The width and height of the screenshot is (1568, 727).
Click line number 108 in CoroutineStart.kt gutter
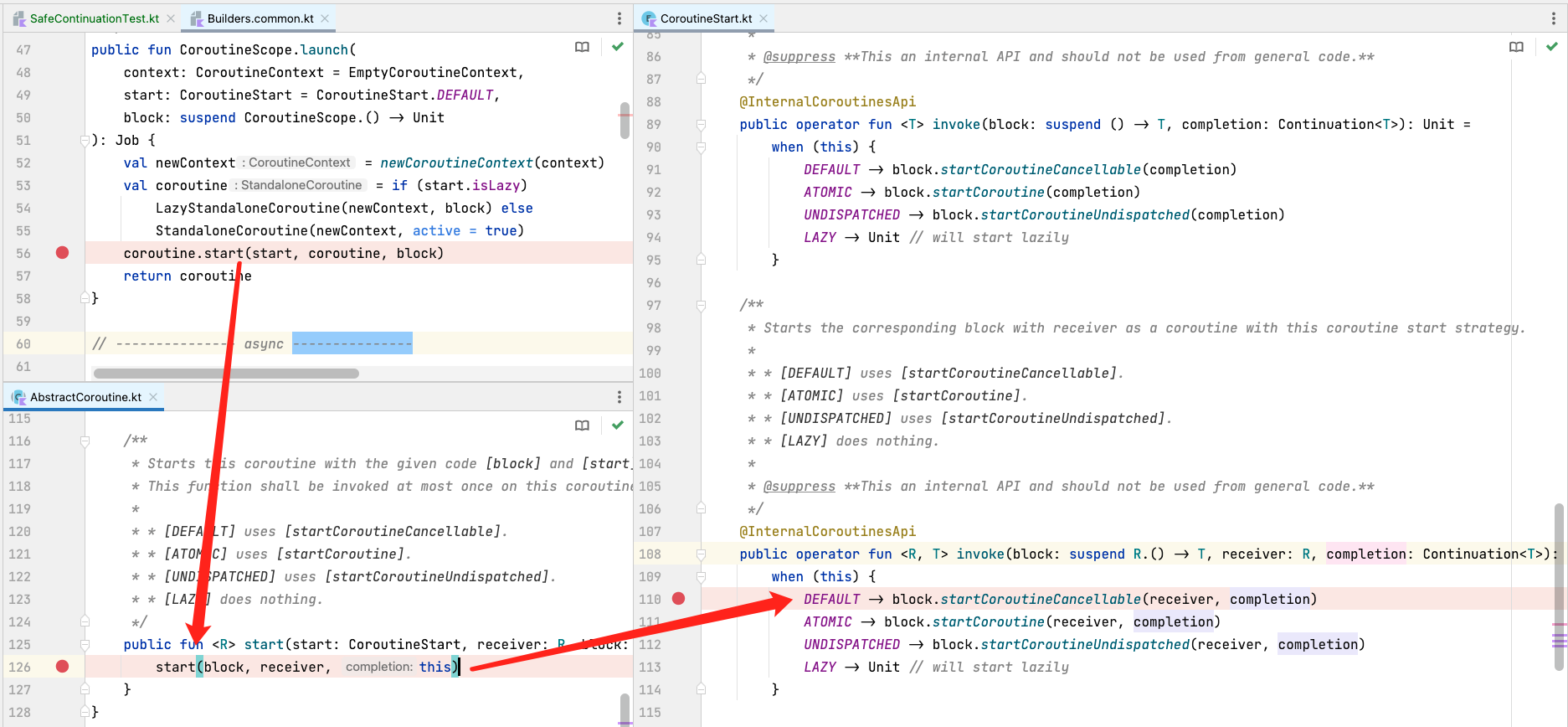tap(650, 554)
